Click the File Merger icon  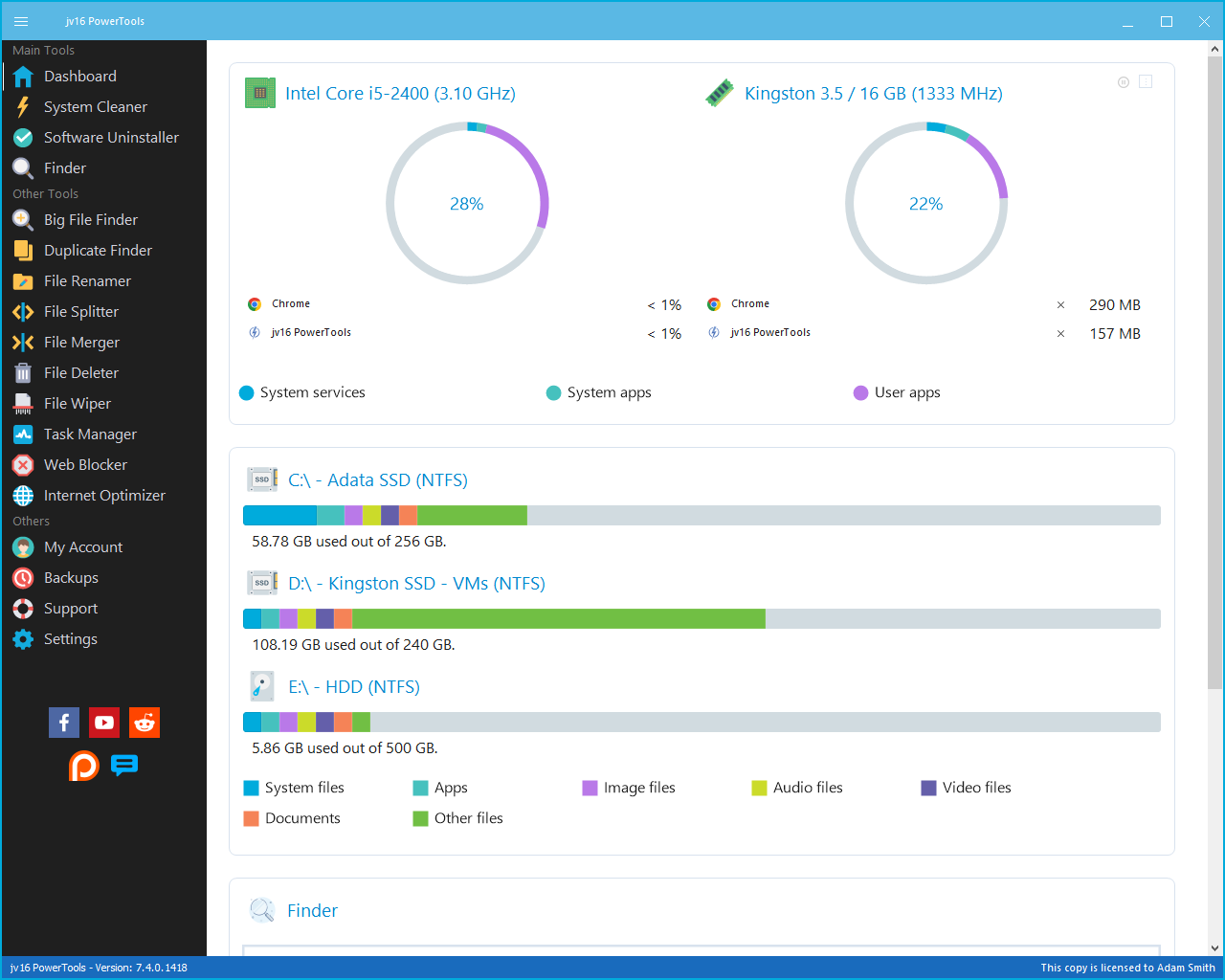point(23,343)
